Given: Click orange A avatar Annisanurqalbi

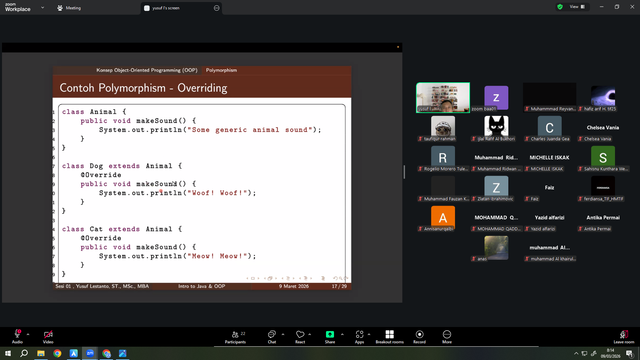Looking at the screenshot, I should (x=443, y=217).
